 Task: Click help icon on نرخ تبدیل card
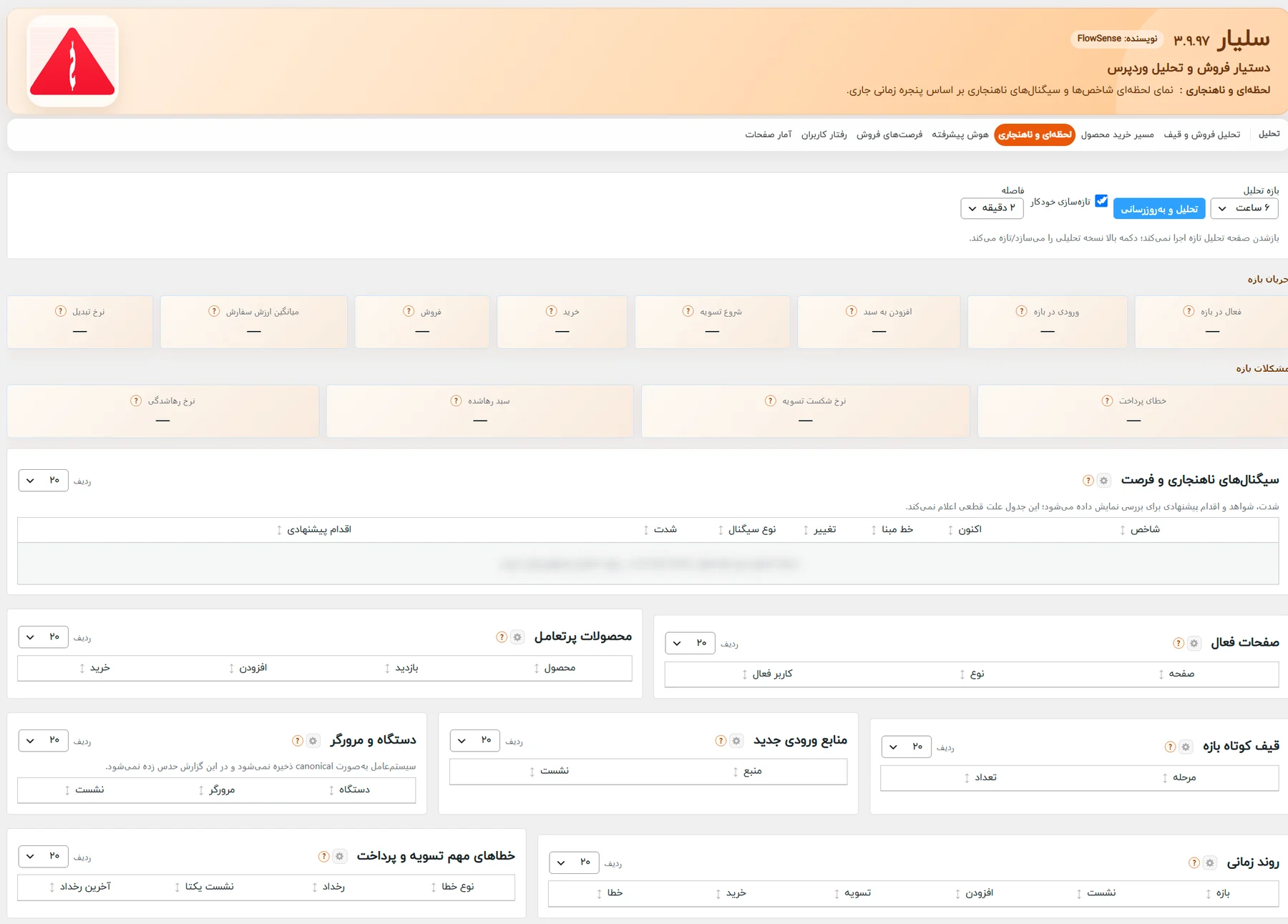[61, 311]
